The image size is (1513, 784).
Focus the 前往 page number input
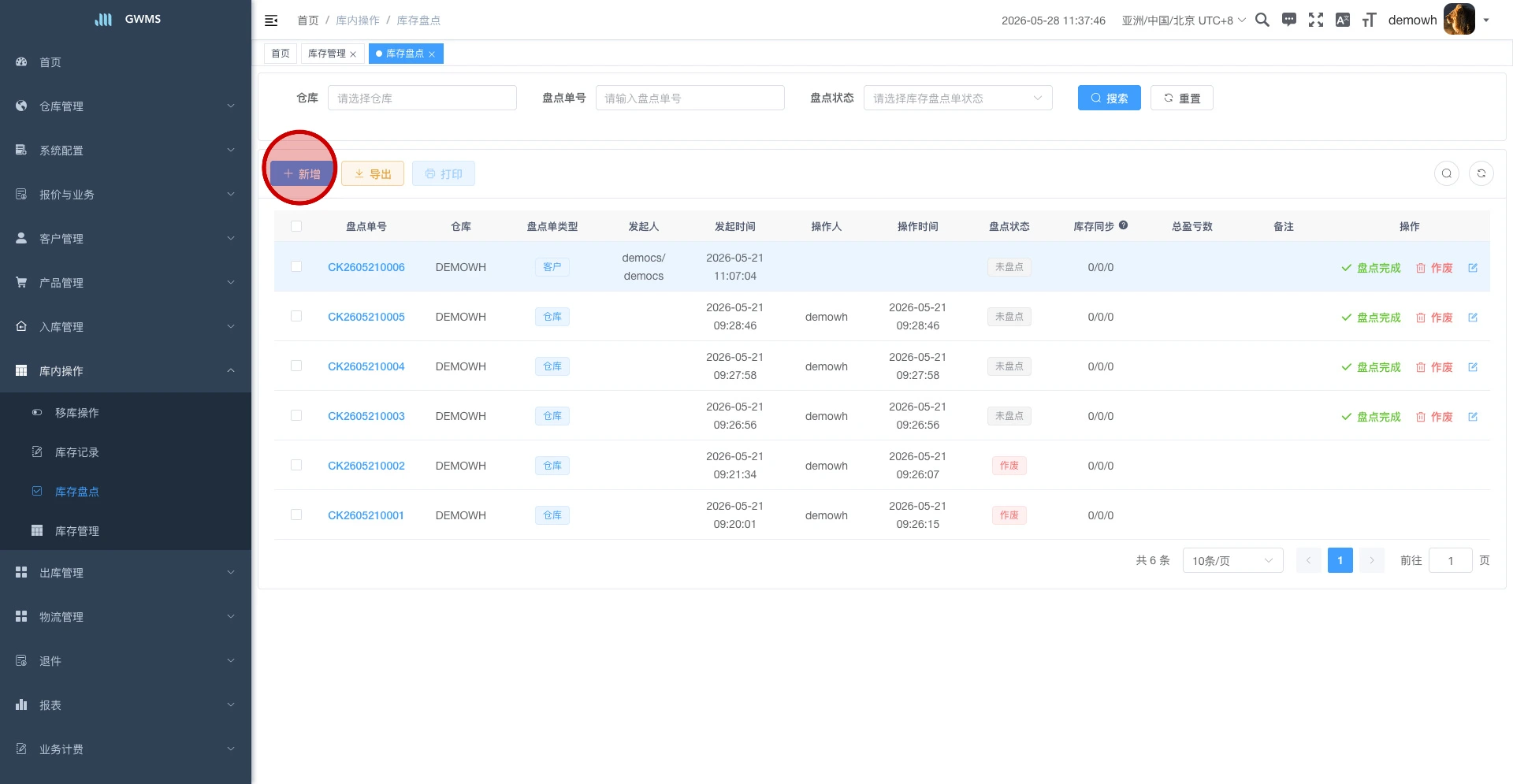[x=1451, y=560]
